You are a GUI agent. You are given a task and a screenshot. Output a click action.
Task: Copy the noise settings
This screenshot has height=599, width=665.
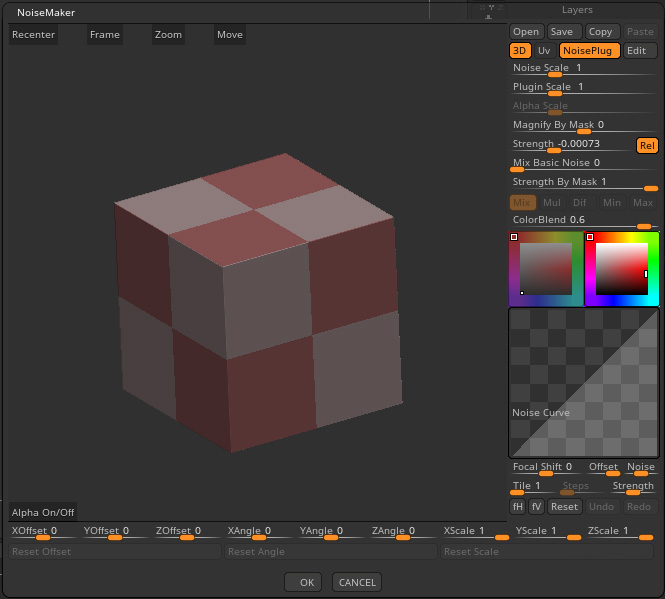pos(600,32)
